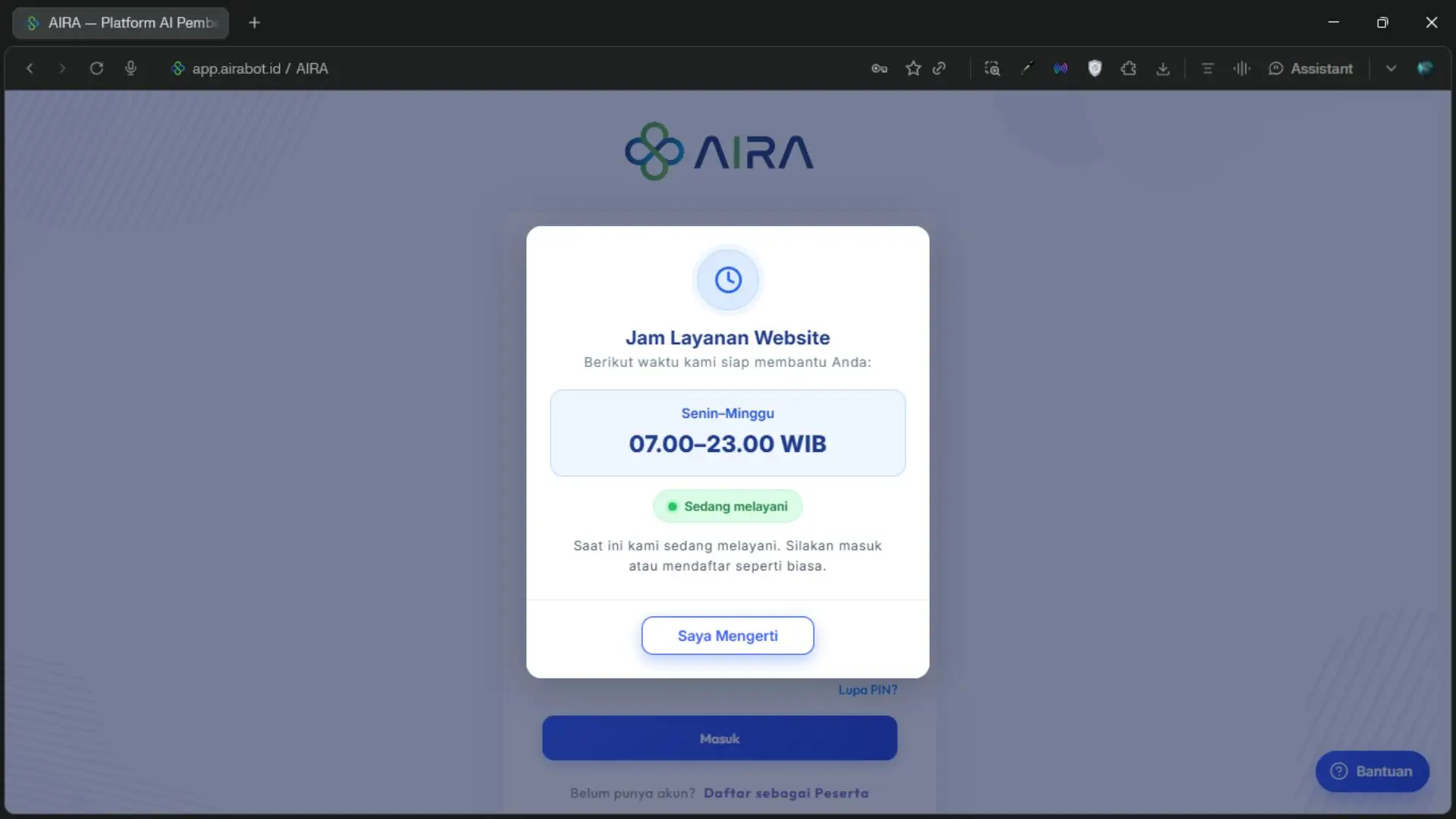Click the Jam Layanan Website heading
The width and height of the screenshot is (1456, 819).
point(727,337)
